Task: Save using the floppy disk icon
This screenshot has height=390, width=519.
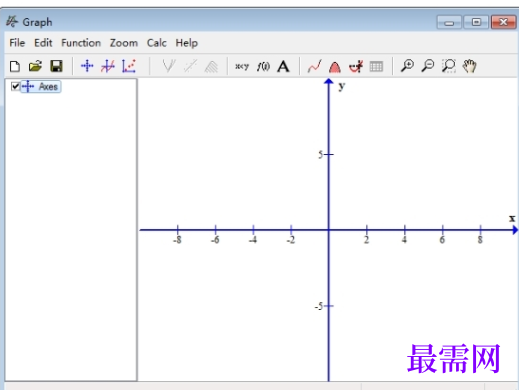Action: [x=56, y=66]
